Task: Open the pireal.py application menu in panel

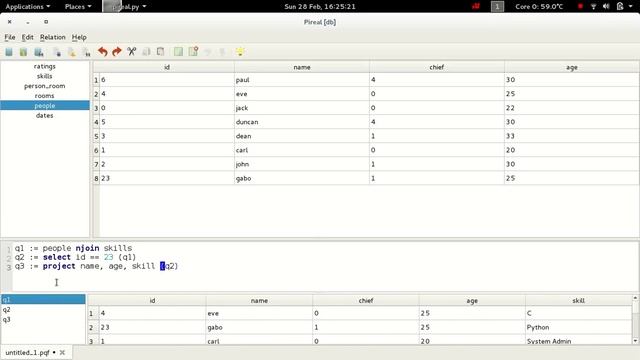Action: coord(124,7)
